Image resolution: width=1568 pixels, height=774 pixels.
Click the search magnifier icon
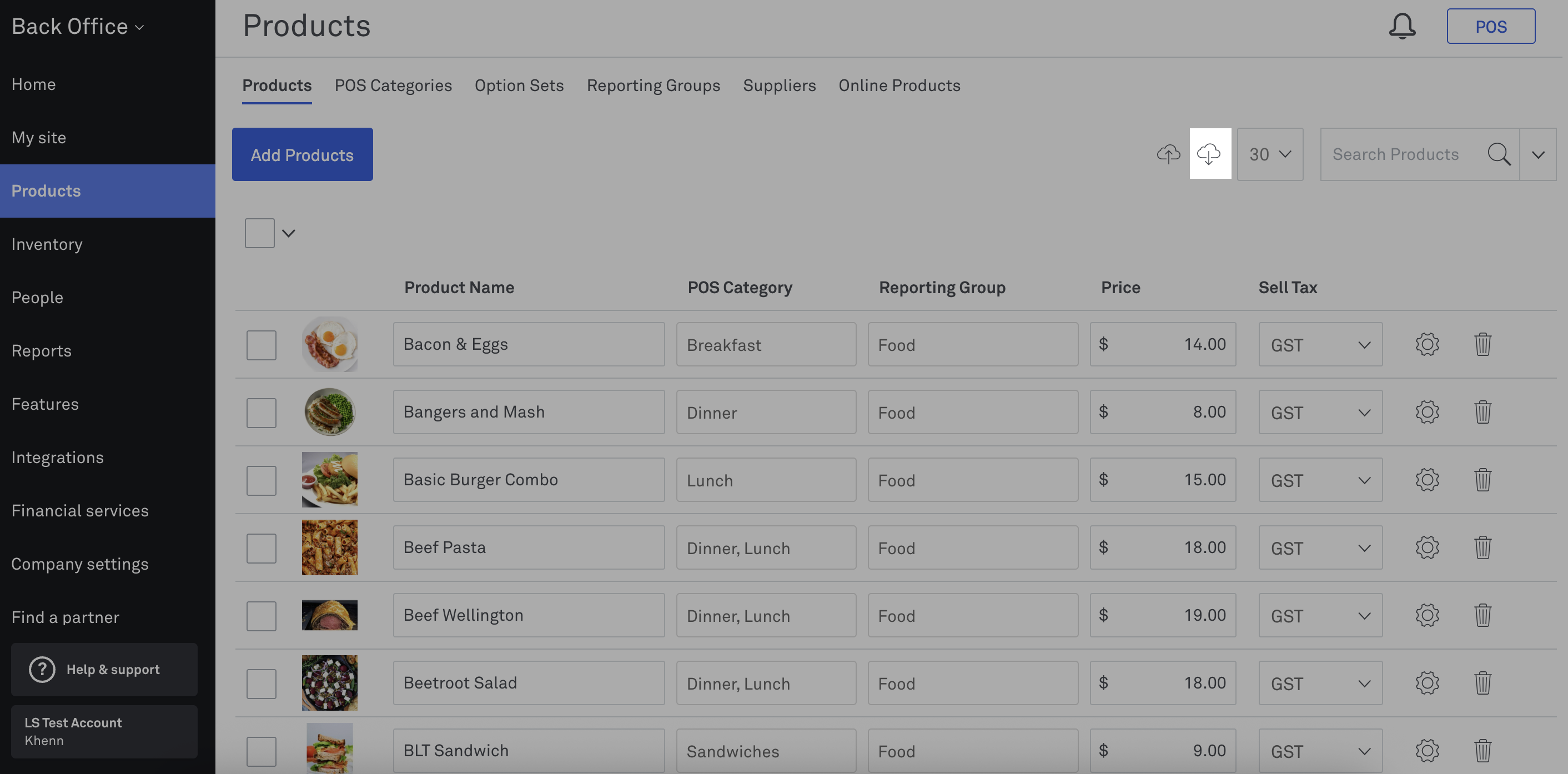(1499, 154)
